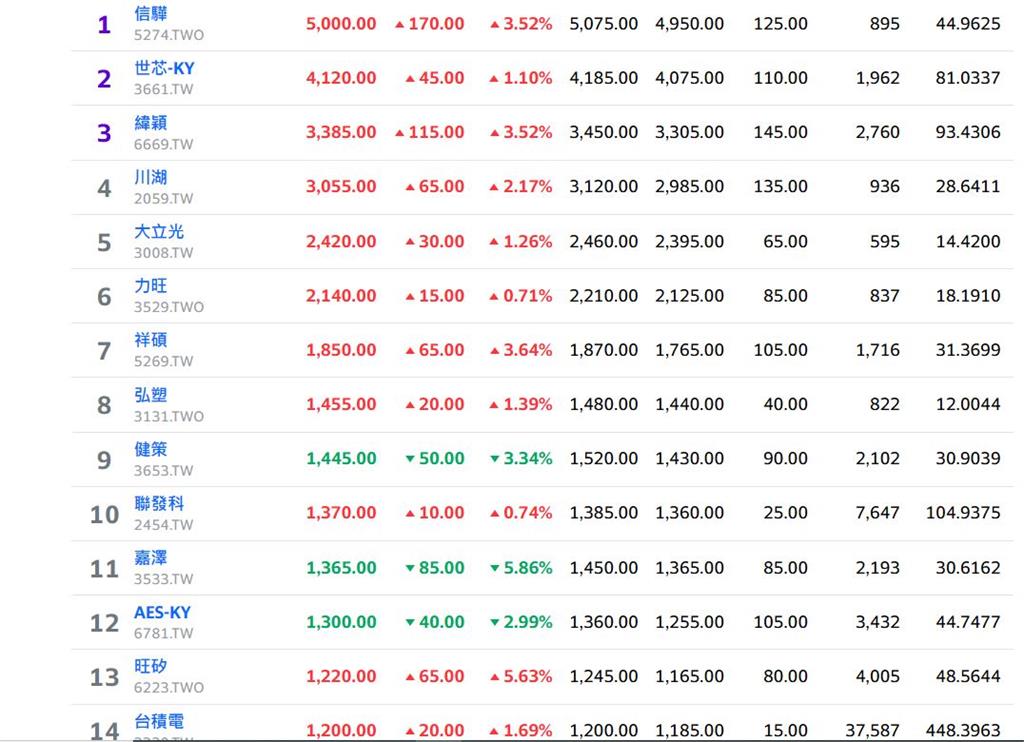1024x742 pixels.
Task: Select the 81.0337 value for 世芯-KY
Action: (968, 78)
